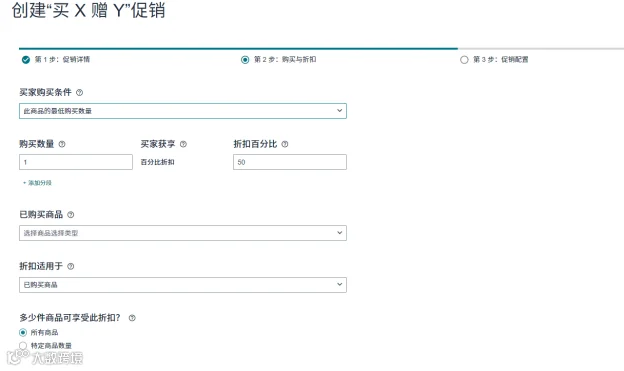Focus the 折扣百分比 input with 50

click(x=290, y=162)
